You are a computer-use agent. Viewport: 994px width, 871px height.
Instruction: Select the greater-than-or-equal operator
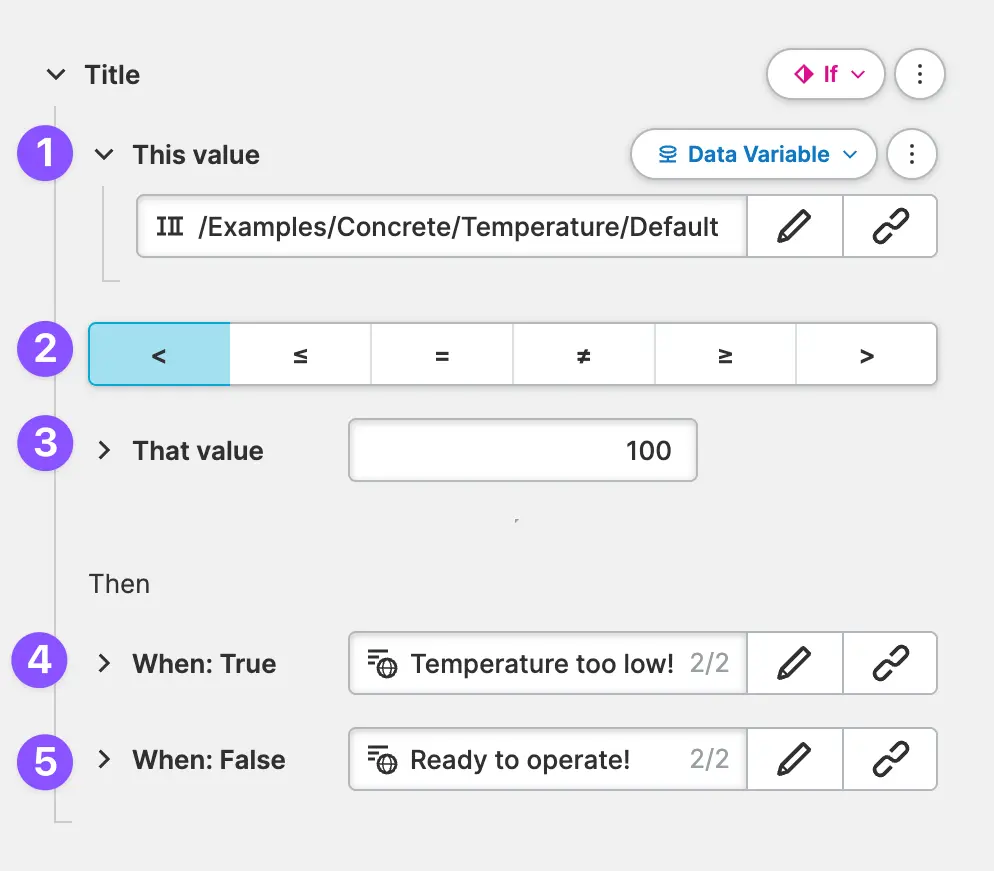pyautogui.click(x=725, y=355)
